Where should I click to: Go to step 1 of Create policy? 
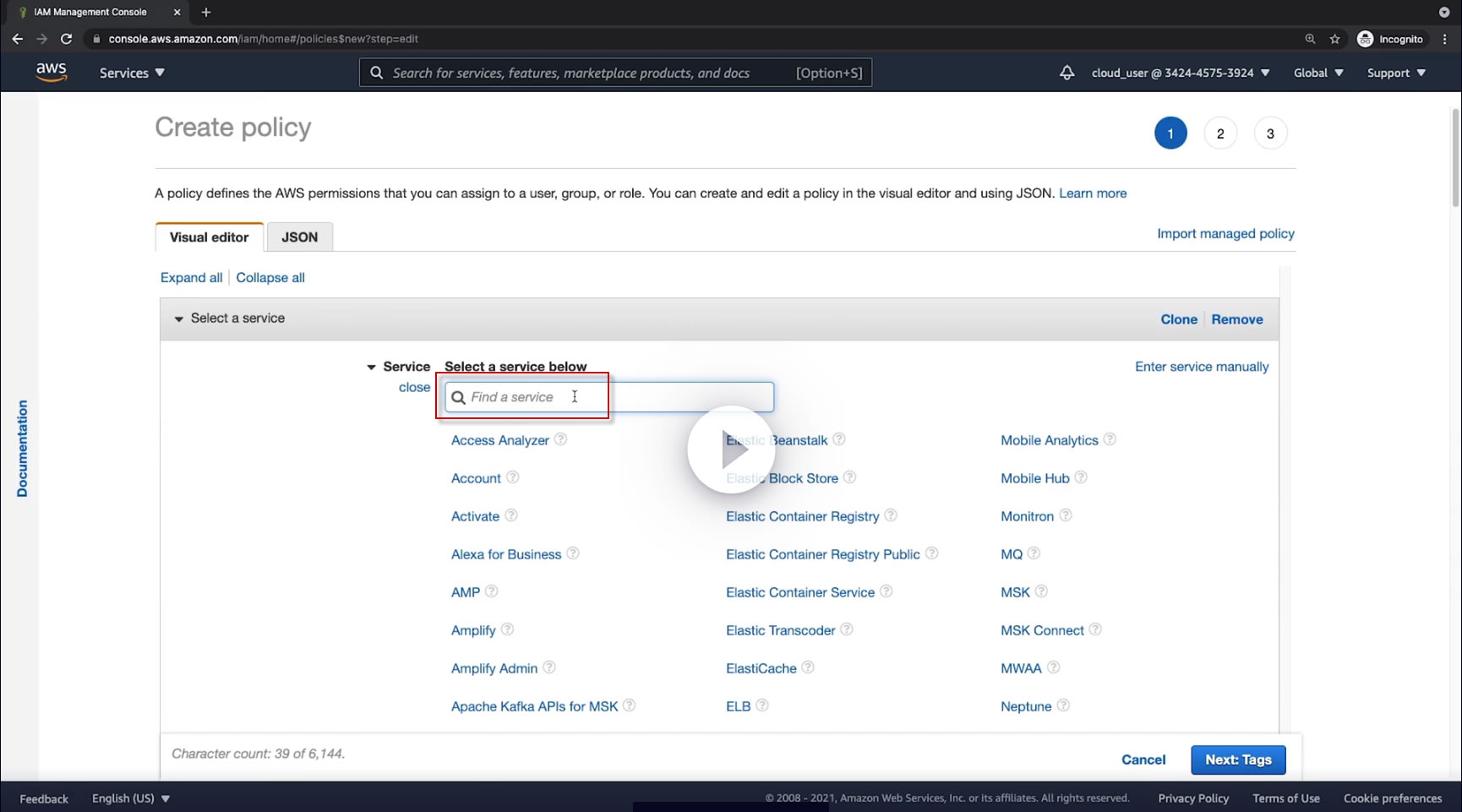(x=1170, y=134)
